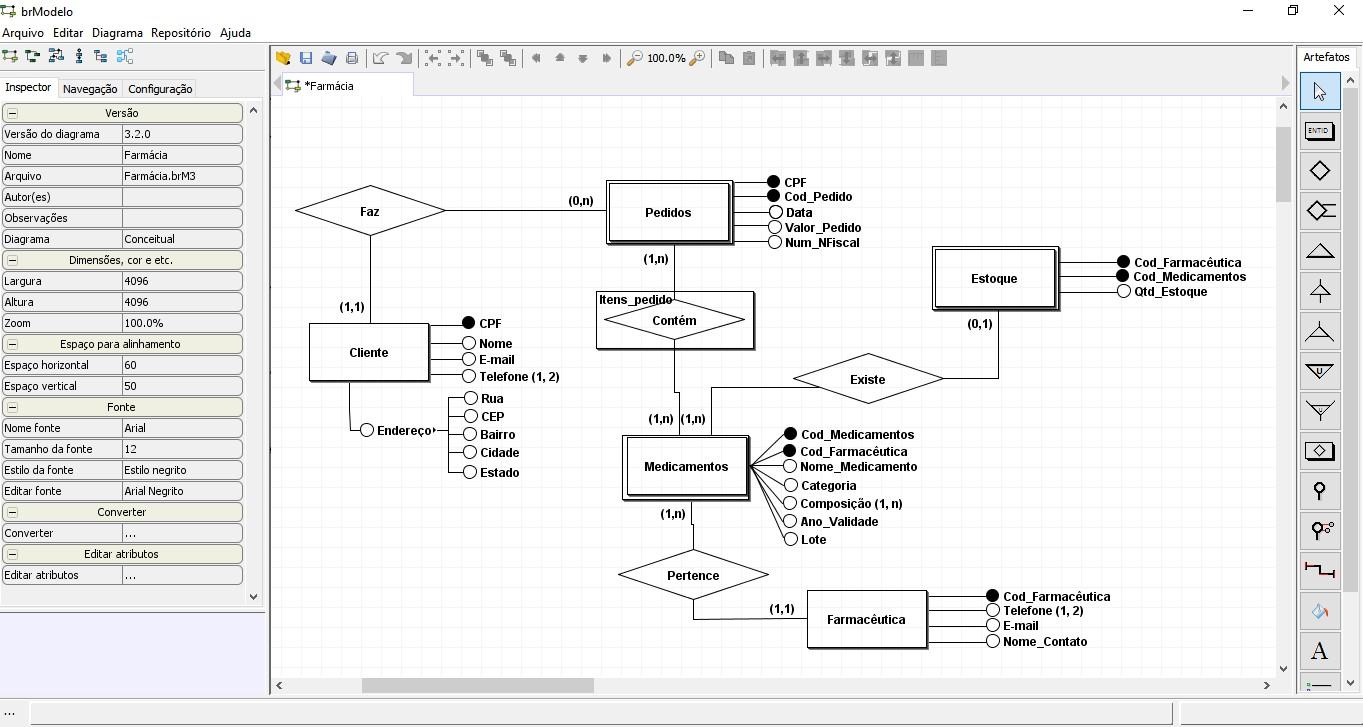Collapse the Espaço para alinhamento section

(x=12, y=344)
